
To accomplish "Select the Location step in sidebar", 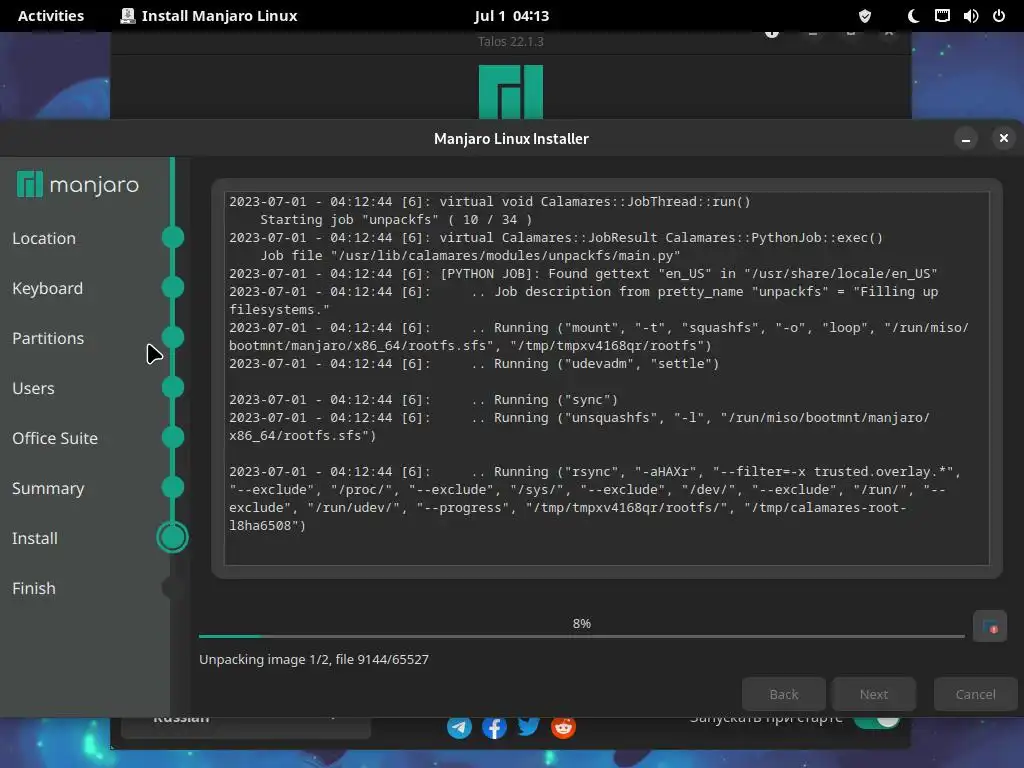I will click(x=44, y=238).
